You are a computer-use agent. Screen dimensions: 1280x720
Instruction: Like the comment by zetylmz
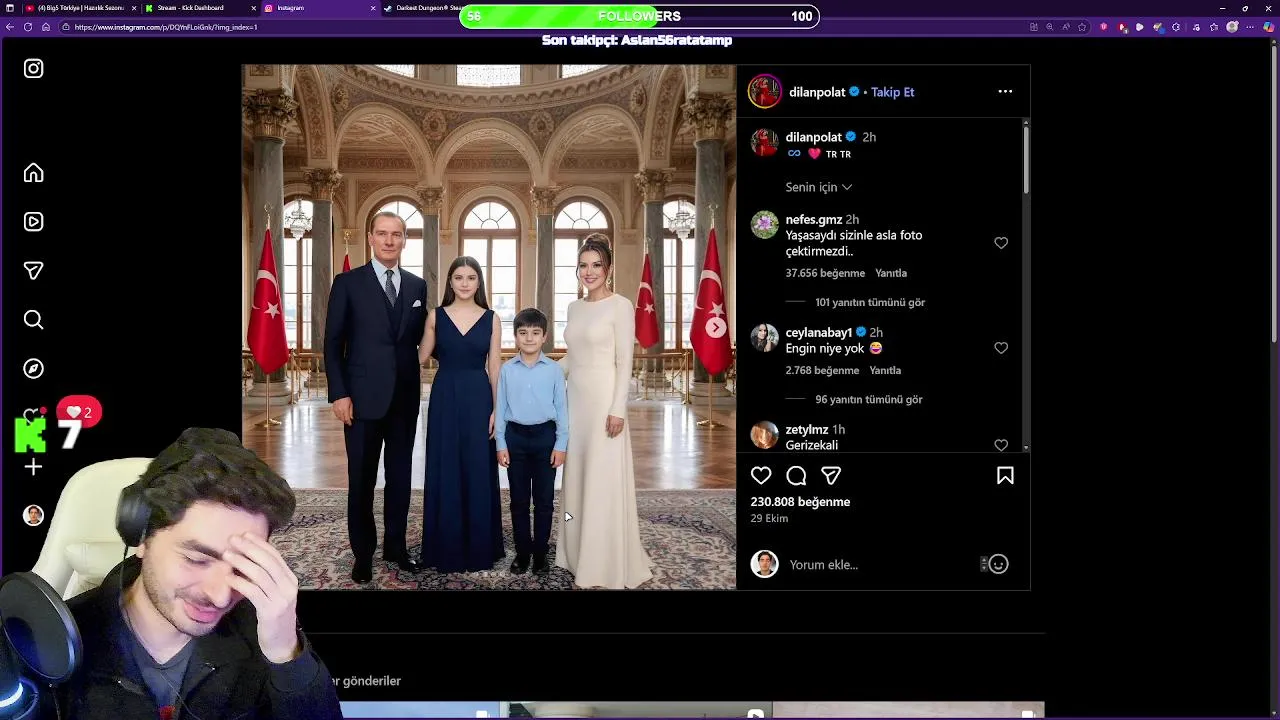(x=1001, y=445)
